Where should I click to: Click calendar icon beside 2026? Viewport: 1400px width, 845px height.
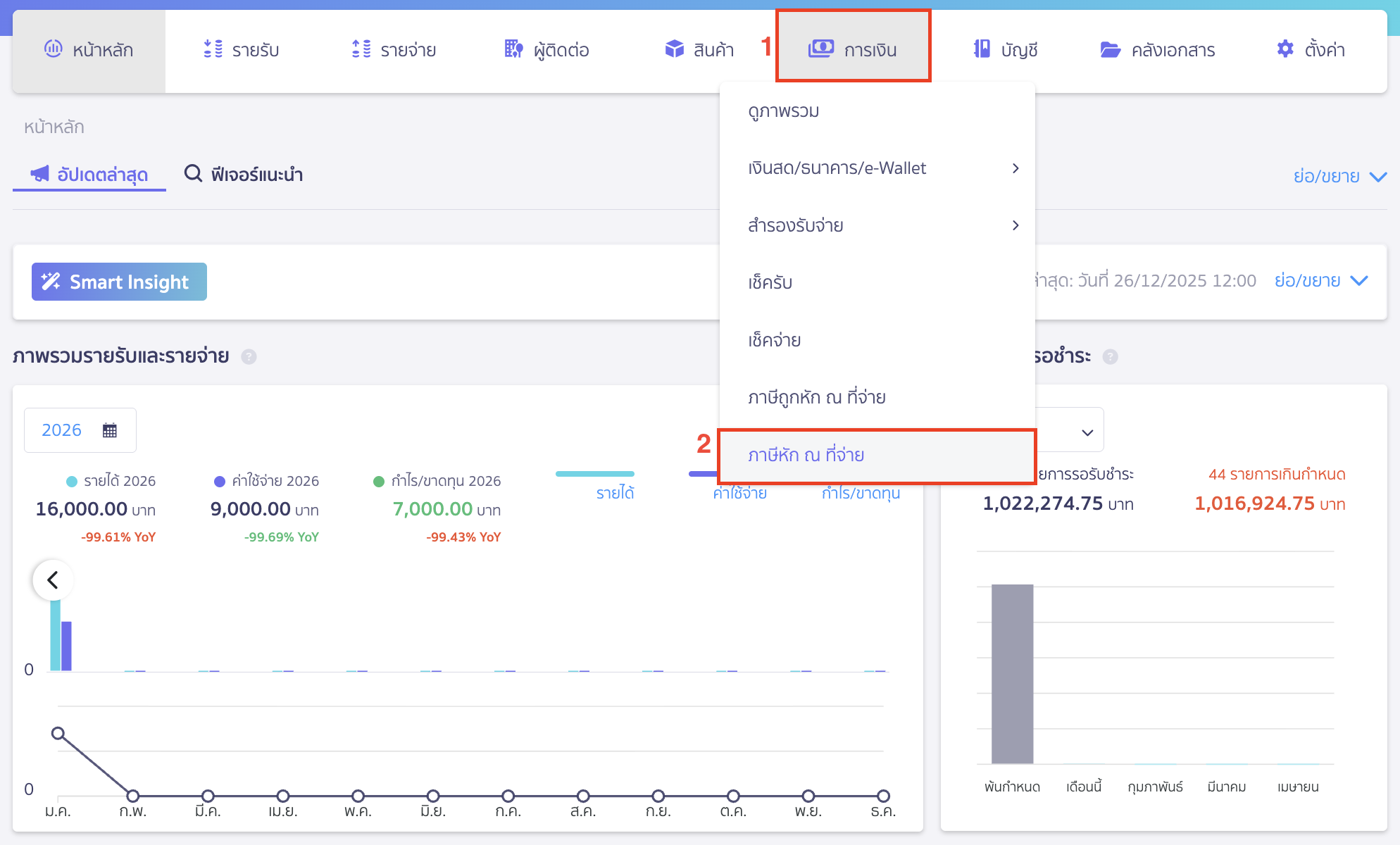pyautogui.click(x=110, y=430)
